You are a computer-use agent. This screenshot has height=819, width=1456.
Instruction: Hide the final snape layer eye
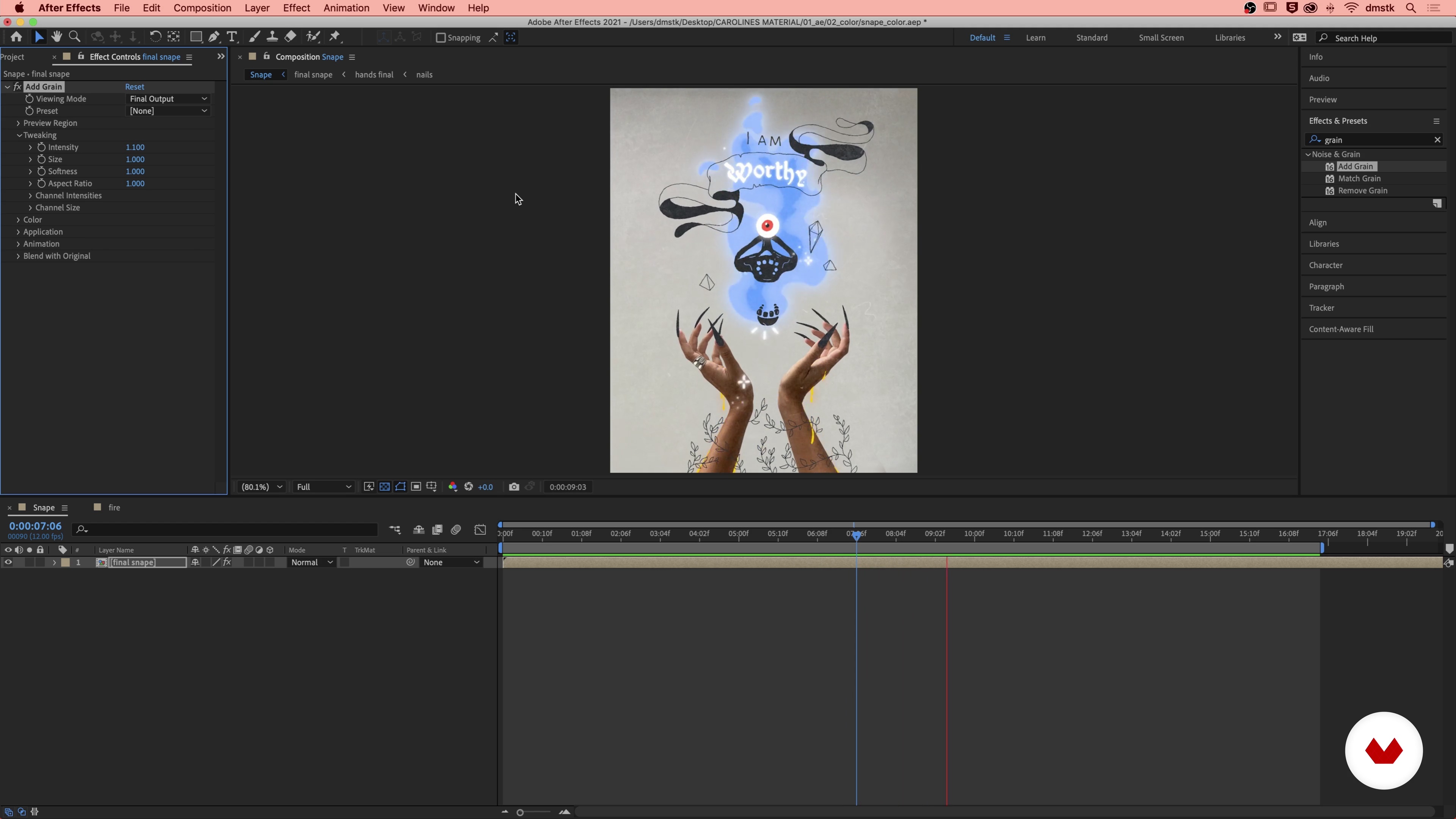[x=8, y=562]
